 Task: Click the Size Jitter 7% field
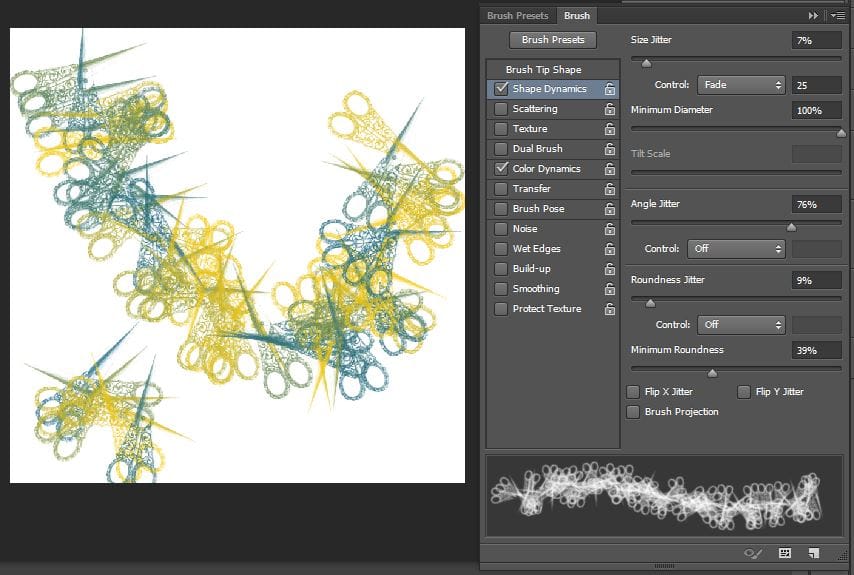(x=816, y=40)
